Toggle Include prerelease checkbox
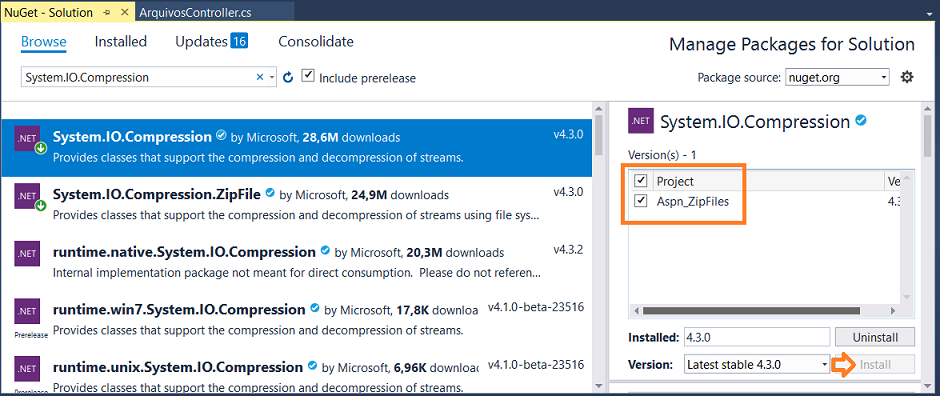Image resolution: width=940 pixels, height=396 pixels. (308, 75)
